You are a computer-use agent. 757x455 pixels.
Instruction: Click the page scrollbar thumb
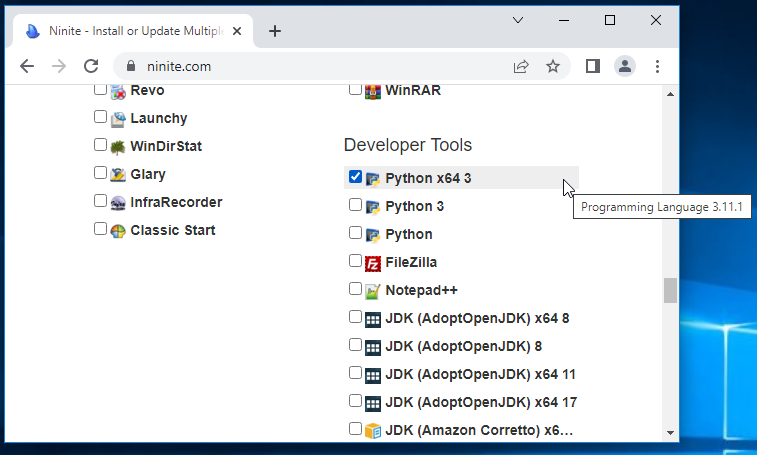(670, 290)
